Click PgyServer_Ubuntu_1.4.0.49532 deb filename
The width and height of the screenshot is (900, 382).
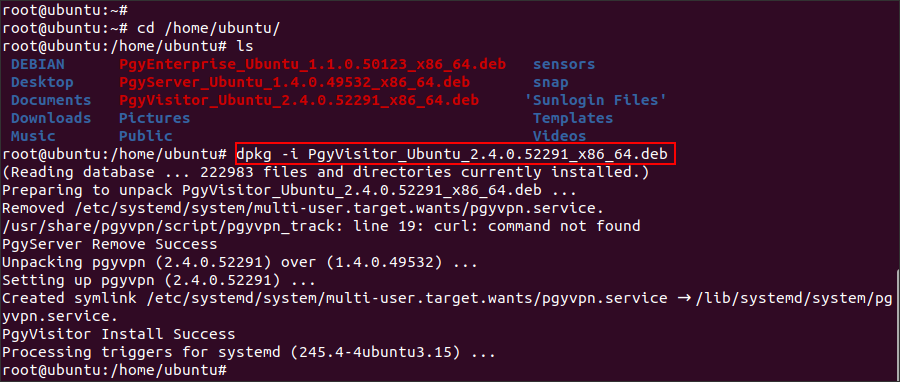[x=294, y=82]
